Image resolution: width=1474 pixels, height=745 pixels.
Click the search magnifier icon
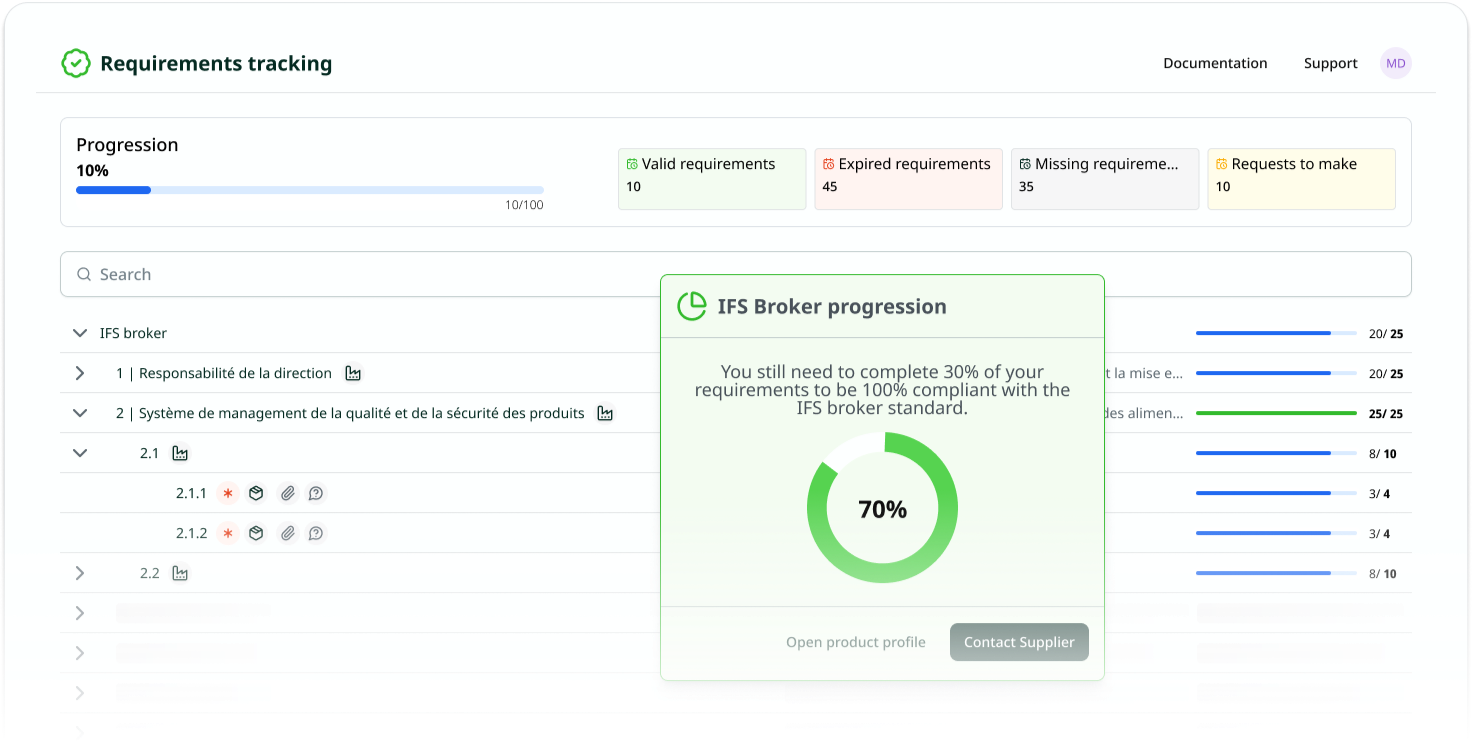click(84, 274)
